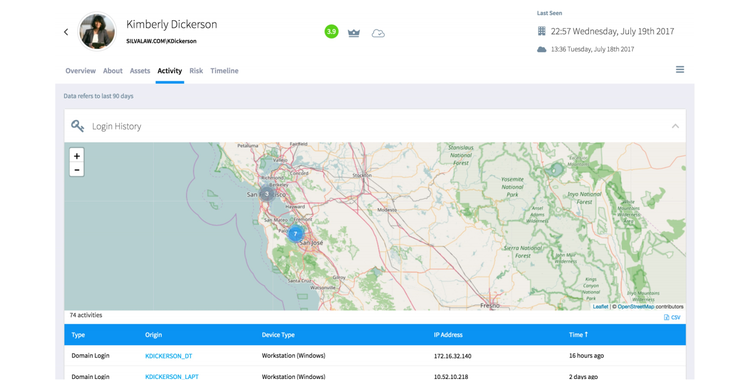
Task: Open the KDICKERSON_DT origin link
Action: [x=168, y=356]
